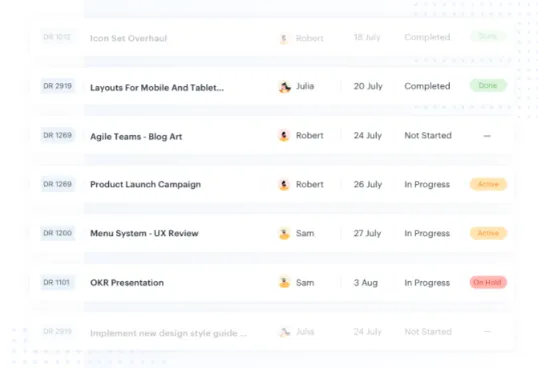This screenshot has height=368, width=538.
Task: Open the OKR Presentation task
Action: [x=127, y=283]
